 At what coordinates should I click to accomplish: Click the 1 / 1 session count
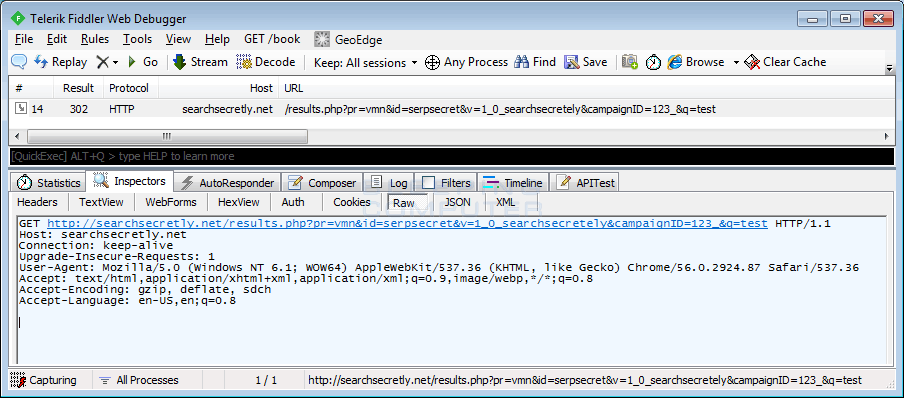[266, 380]
